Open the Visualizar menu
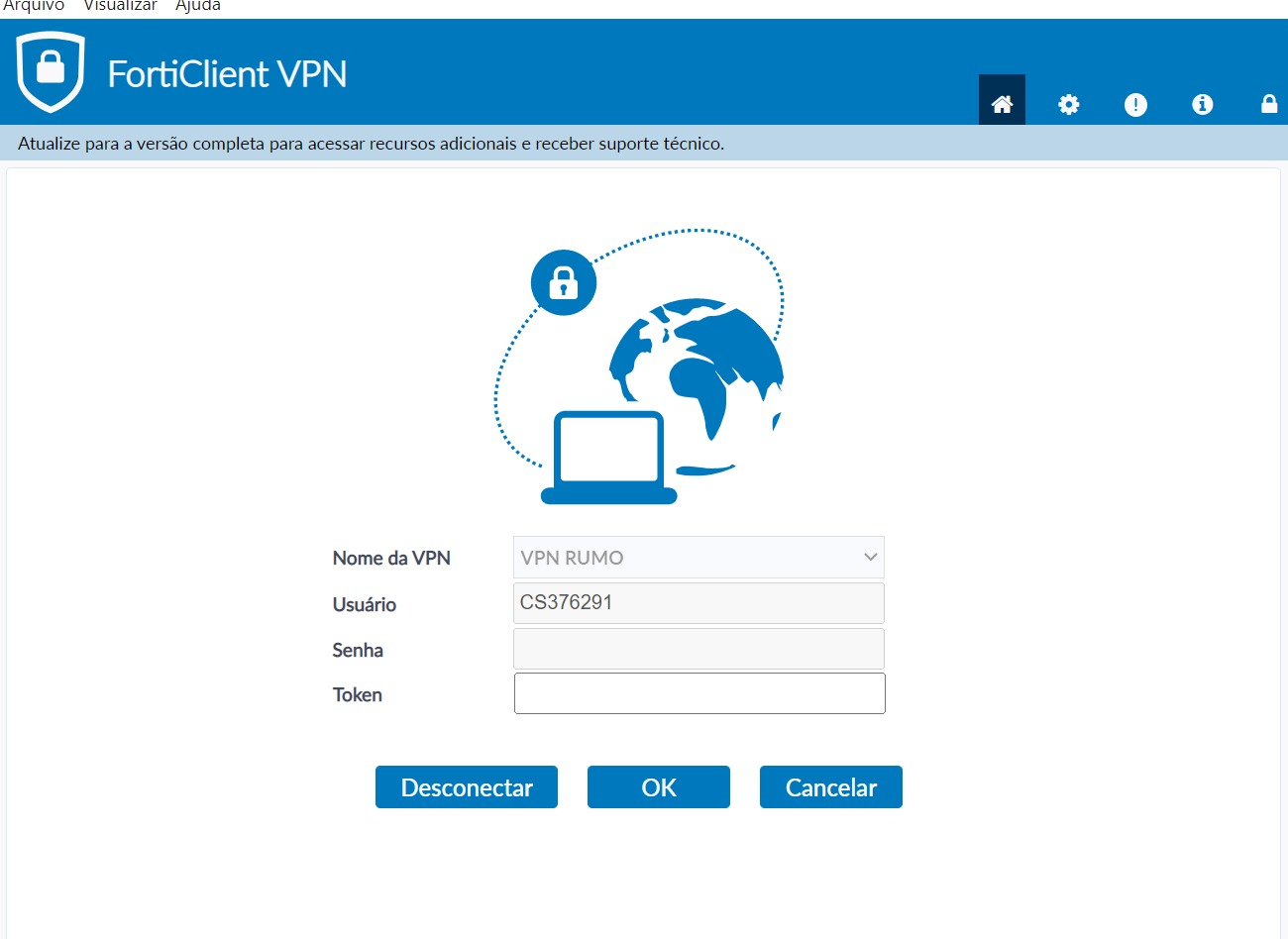Screen dimensions: 1288x939 [x=120, y=6]
